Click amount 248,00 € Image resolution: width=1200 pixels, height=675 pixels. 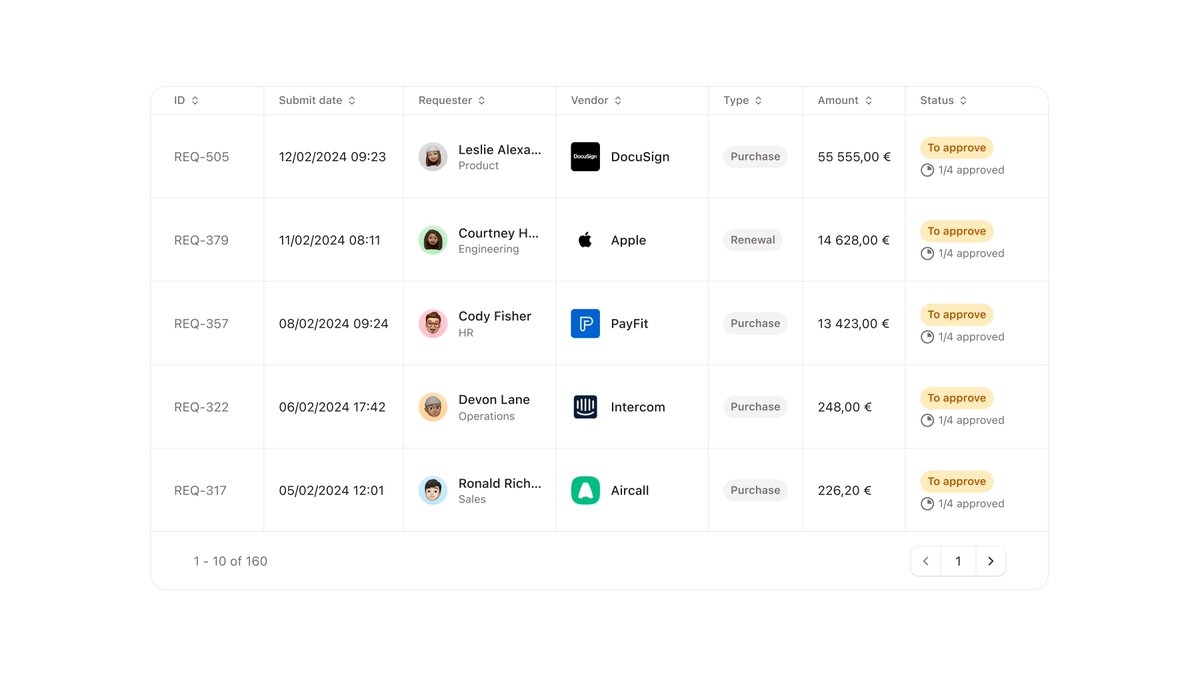(x=844, y=407)
